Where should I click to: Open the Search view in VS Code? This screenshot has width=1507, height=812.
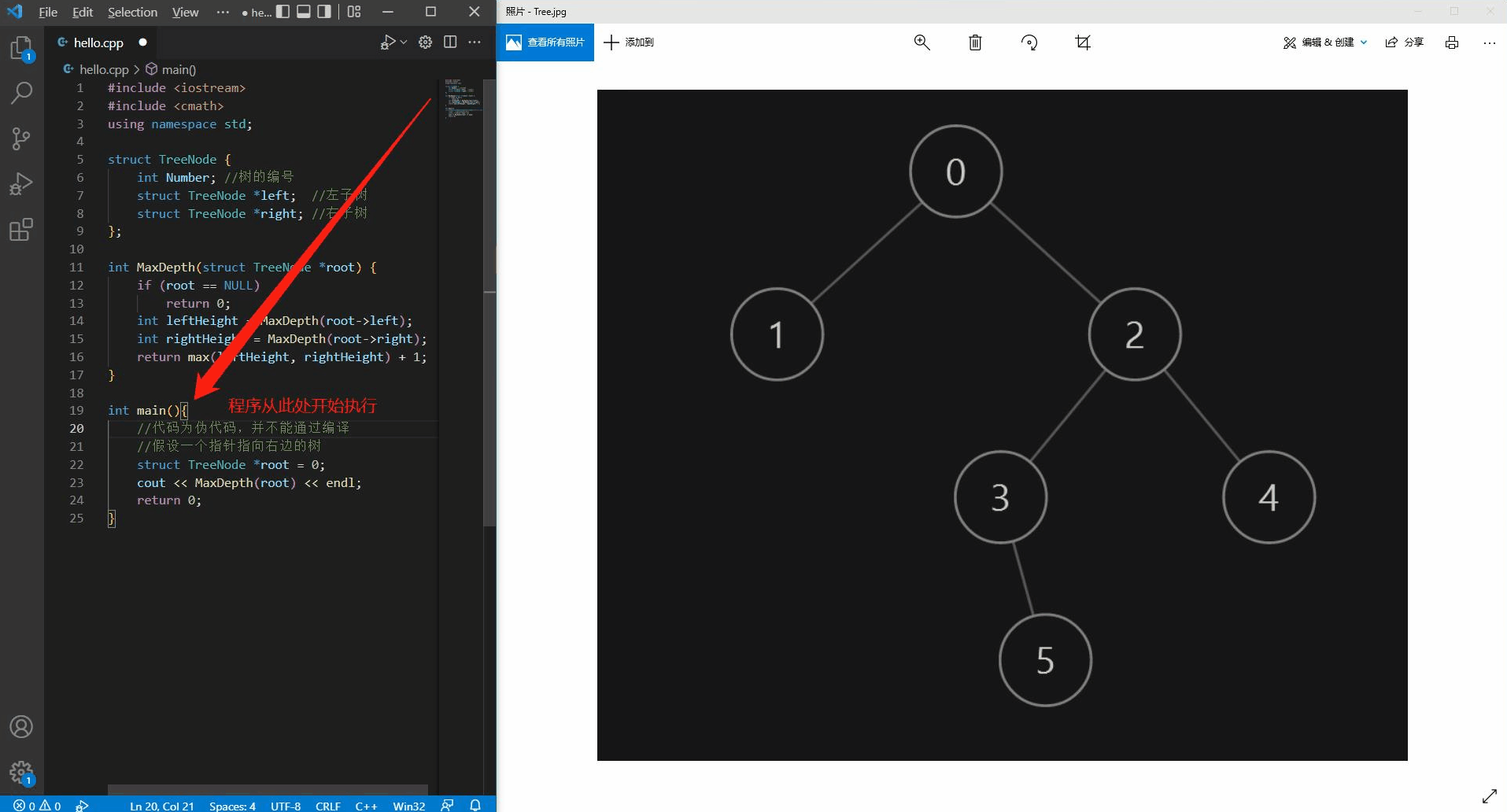pos(21,93)
